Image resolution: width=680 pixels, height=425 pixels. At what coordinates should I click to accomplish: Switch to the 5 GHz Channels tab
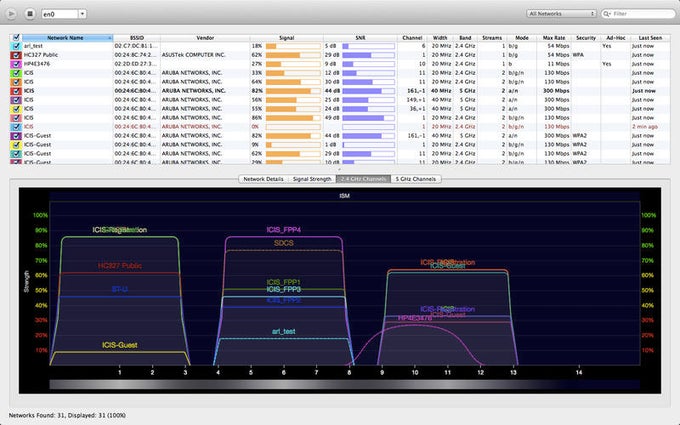[416, 179]
